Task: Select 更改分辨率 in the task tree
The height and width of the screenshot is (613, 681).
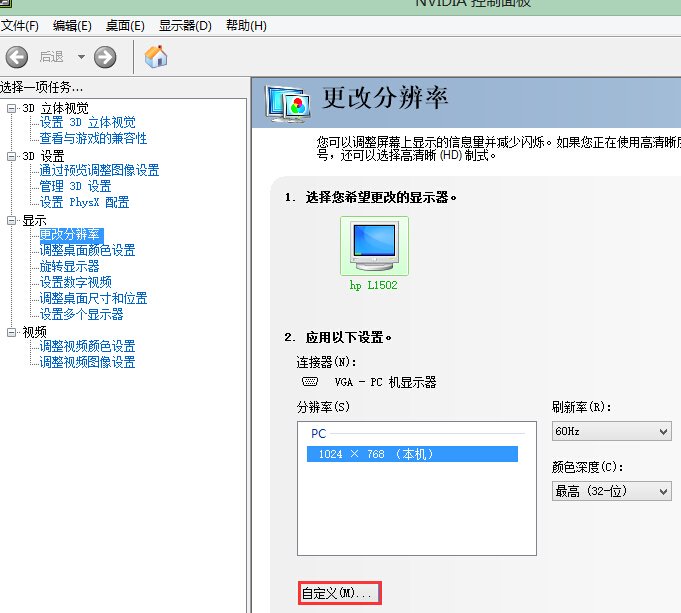Action: (71, 235)
